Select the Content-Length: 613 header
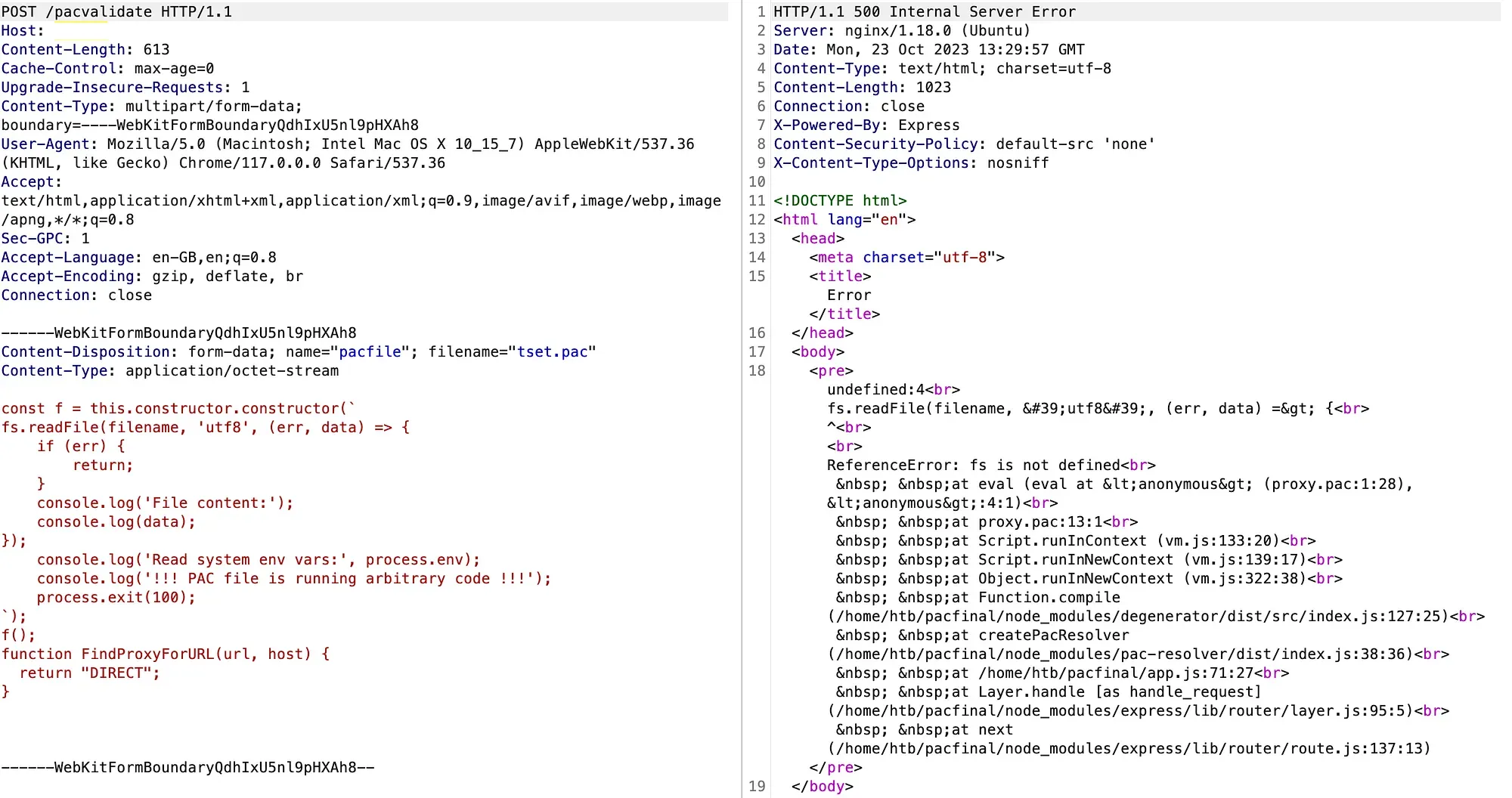 coord(85,49)
